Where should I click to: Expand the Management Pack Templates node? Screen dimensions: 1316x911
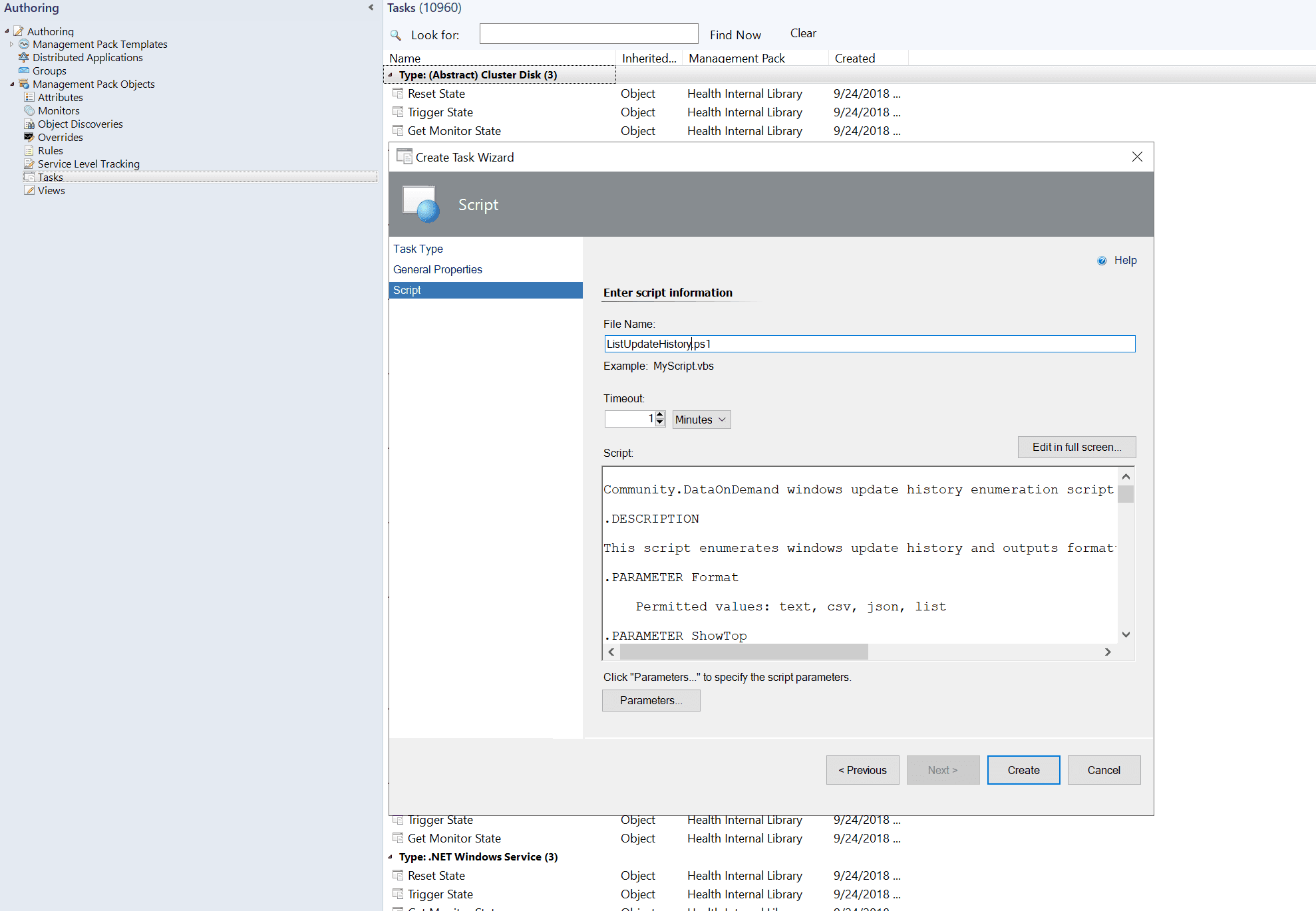[11, 44]
